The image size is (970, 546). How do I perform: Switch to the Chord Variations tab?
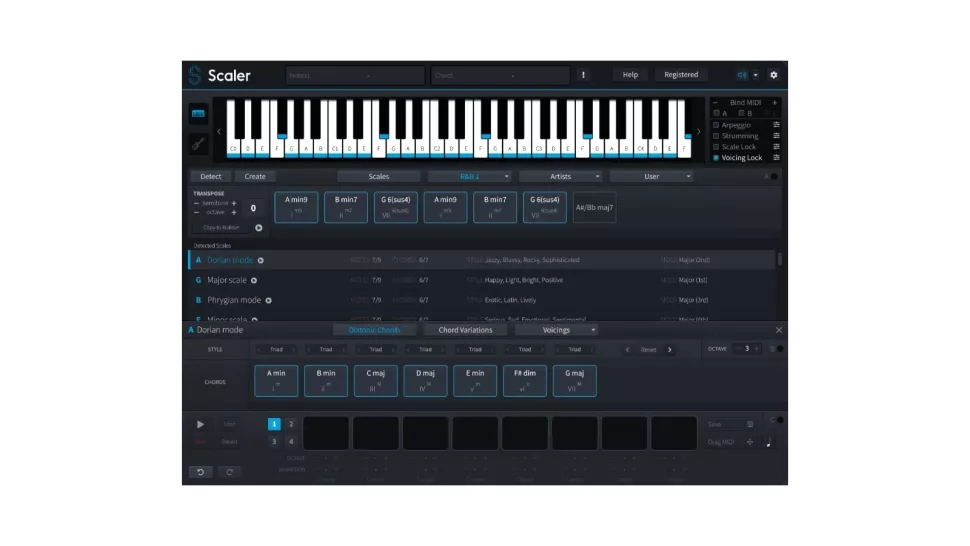[x=465, y=330]
